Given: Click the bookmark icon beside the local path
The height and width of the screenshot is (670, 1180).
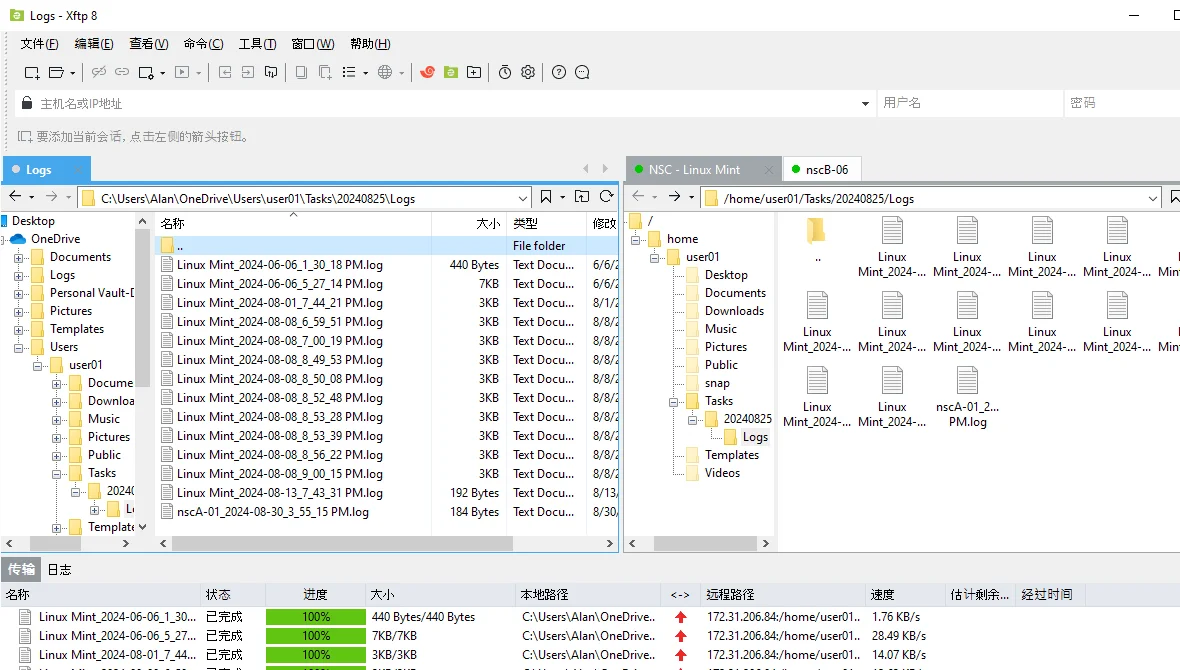Looking at the screenshot, I should (x=545, y=197).
